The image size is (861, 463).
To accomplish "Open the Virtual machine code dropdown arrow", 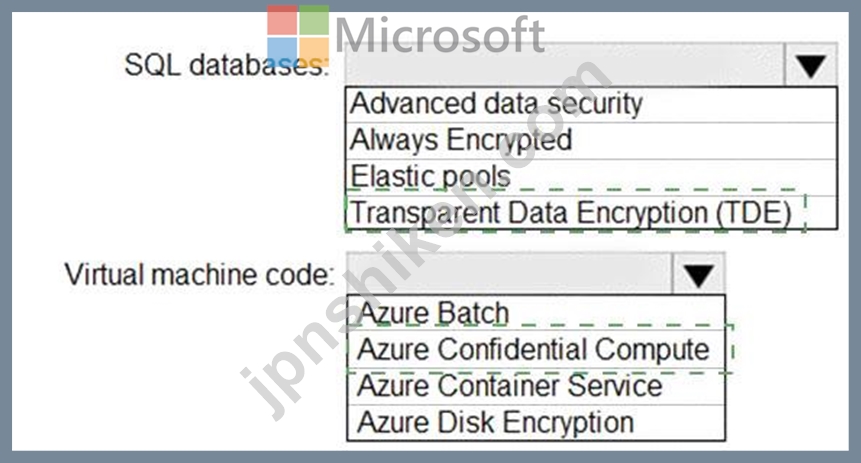I will [x=698, y=274].
